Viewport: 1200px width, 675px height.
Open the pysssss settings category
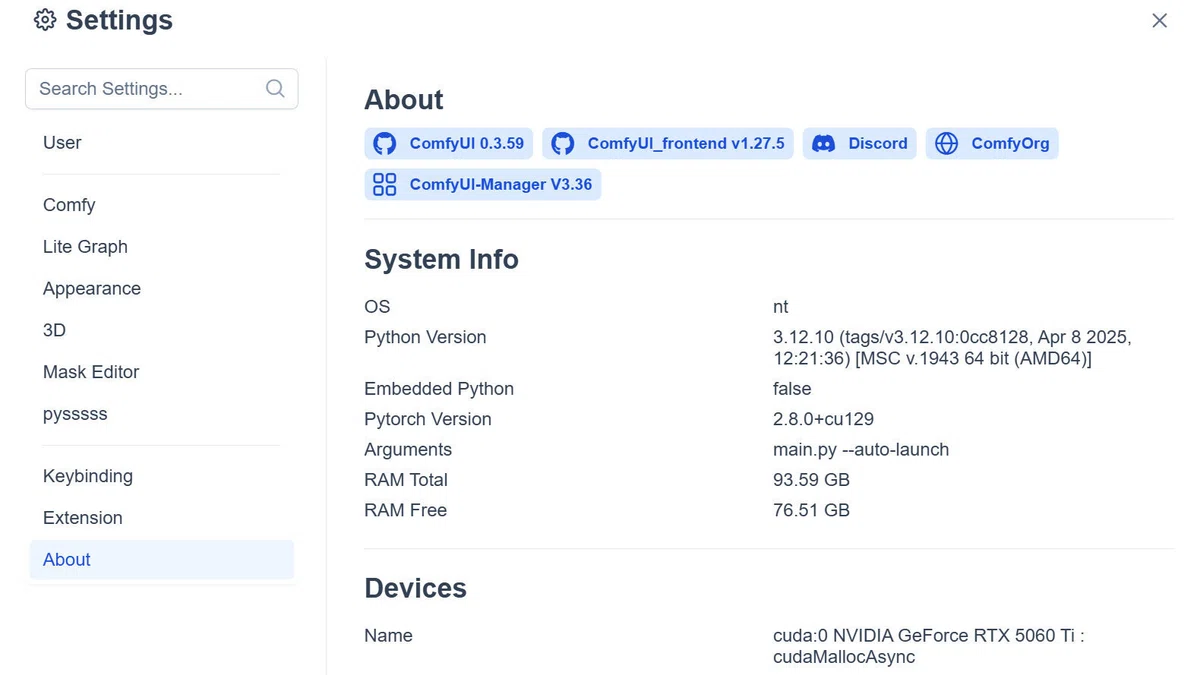pyautogui.click(x=162, y=414)
